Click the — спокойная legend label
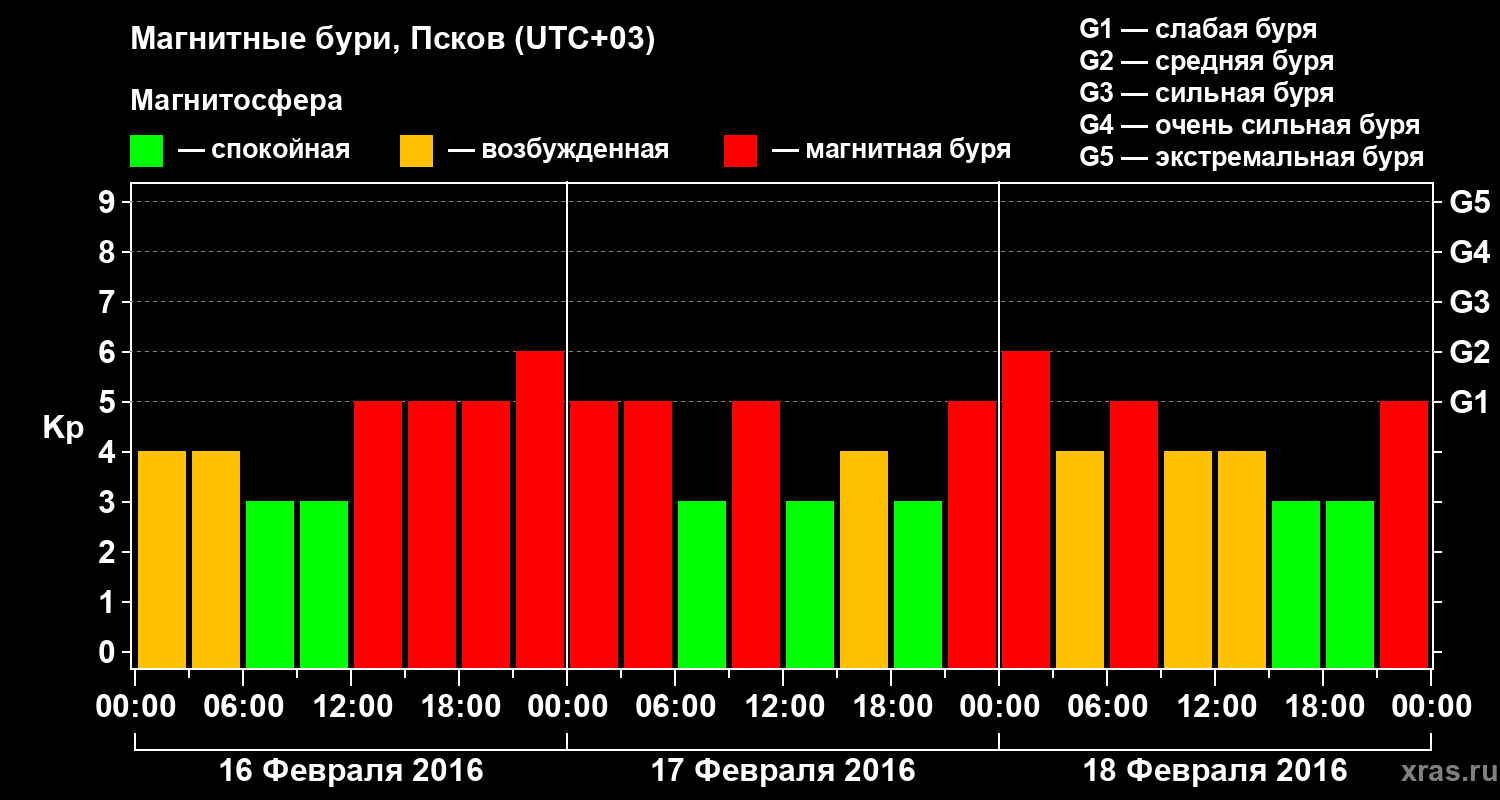 264,151
